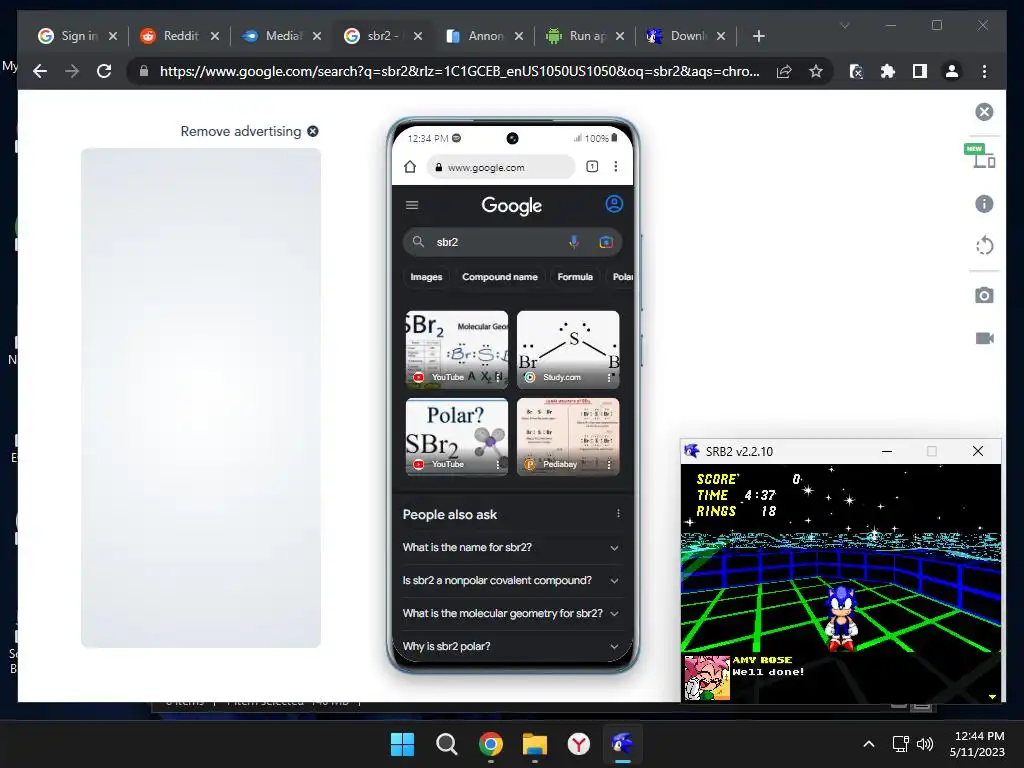Switch to the Annon browser tab
The width and height of the screenshot is (1024, 768).
(485, 36)
